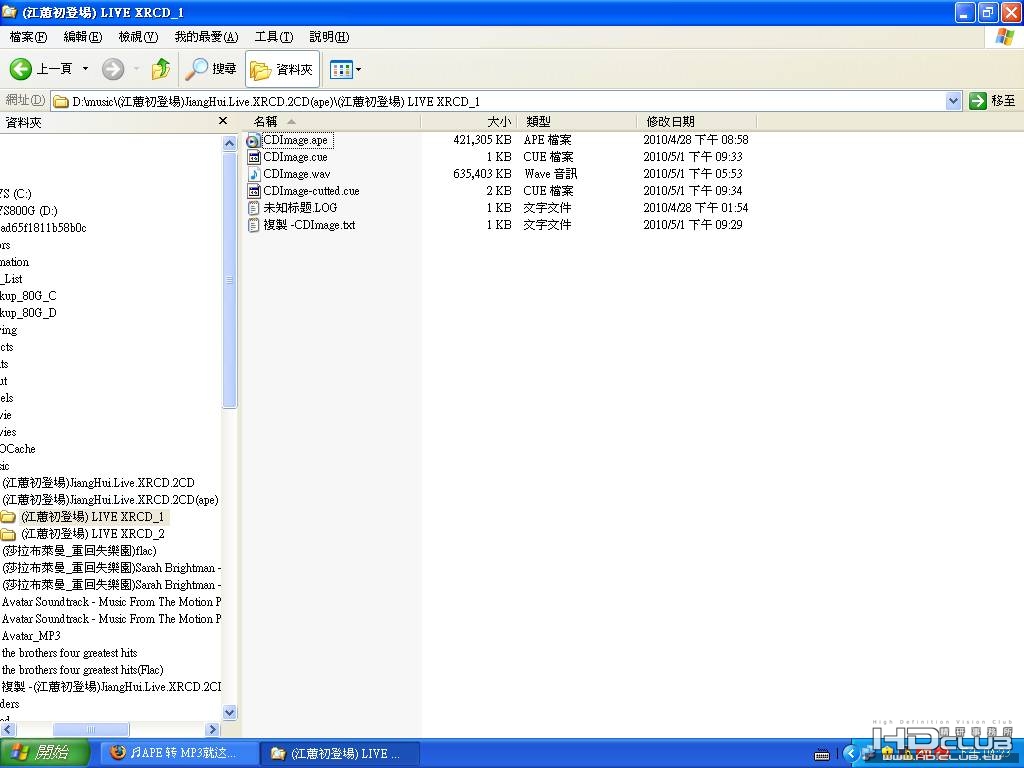The width and height of the screenshot is (1024, 768).
Task: Click the 移至 Go button
Action: pyautogui.click(x=993, y=101)
